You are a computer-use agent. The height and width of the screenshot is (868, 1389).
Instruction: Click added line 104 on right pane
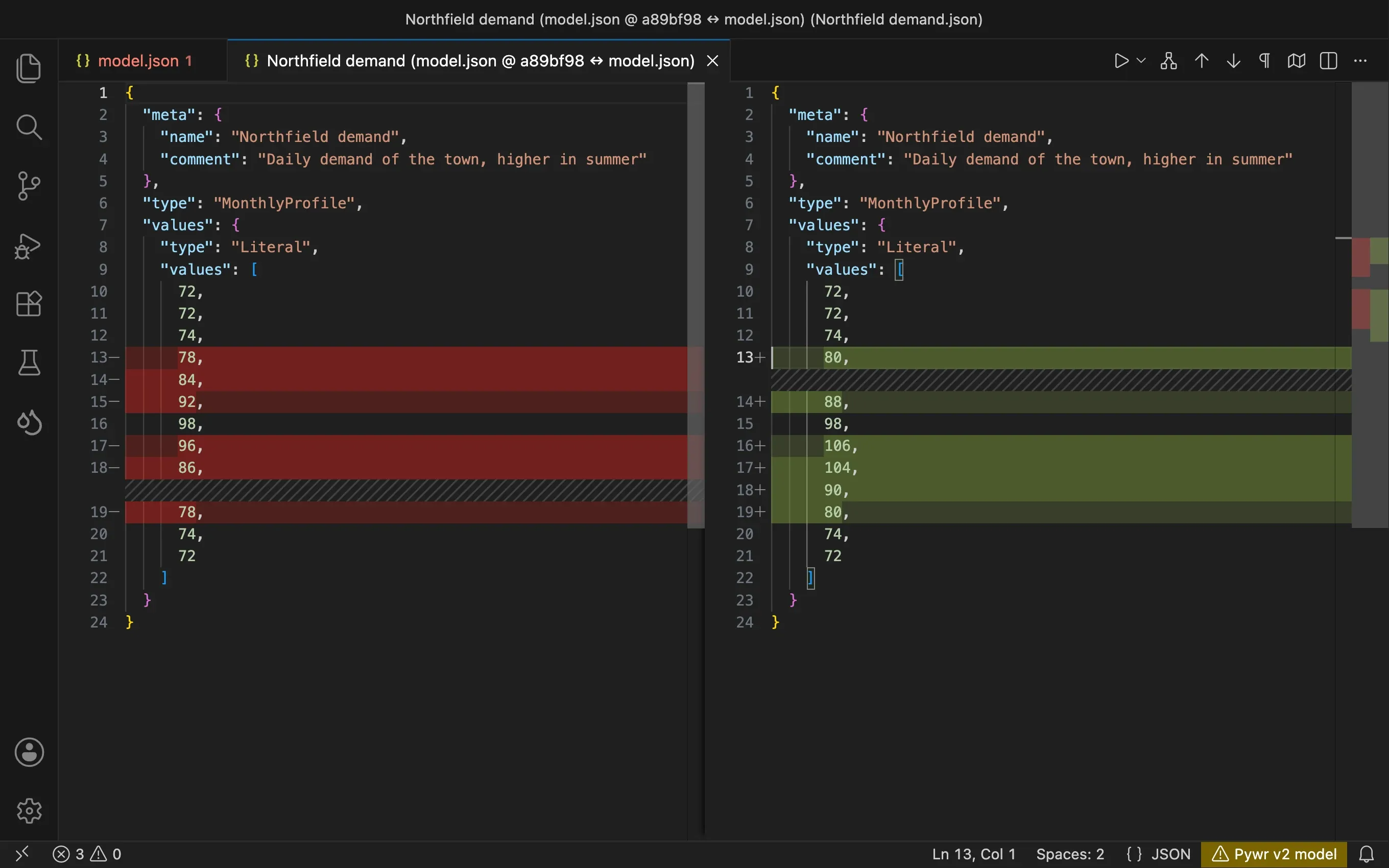(1061, 468)
